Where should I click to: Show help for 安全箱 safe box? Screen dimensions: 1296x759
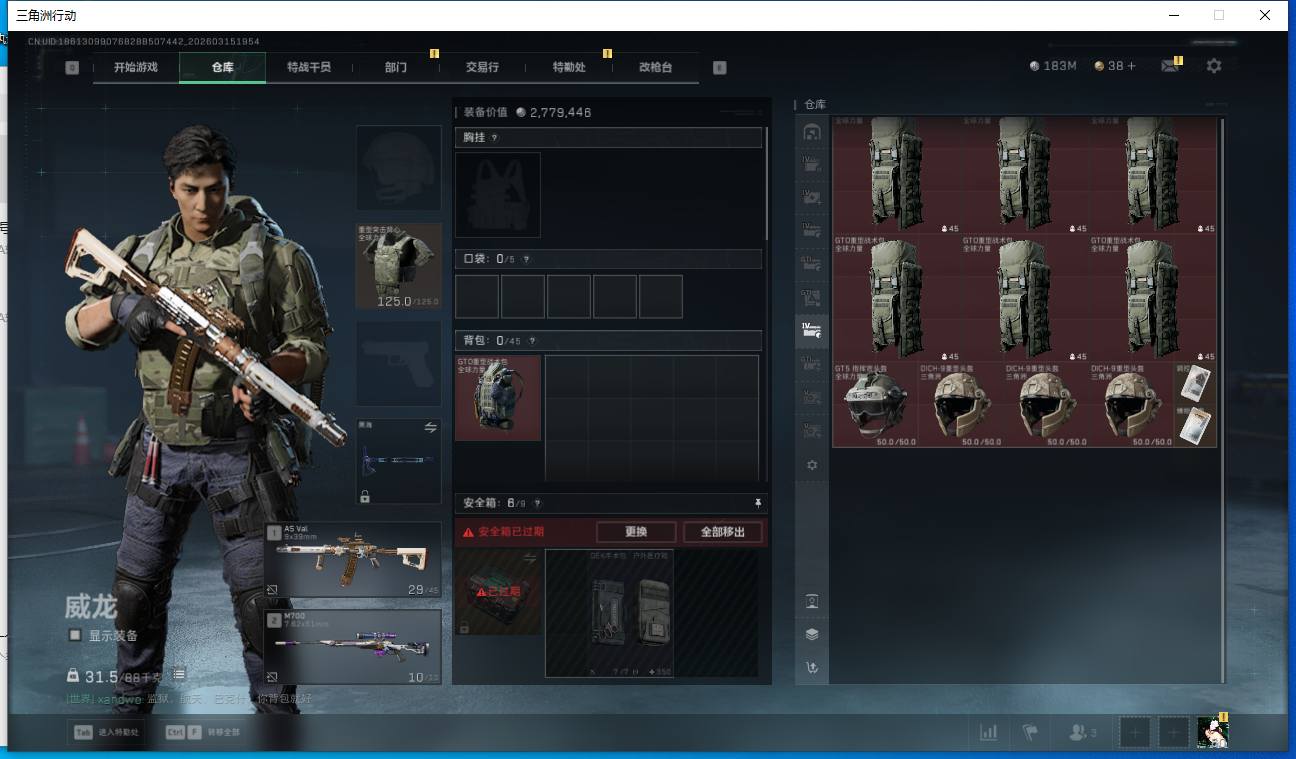tap(537, 503)
